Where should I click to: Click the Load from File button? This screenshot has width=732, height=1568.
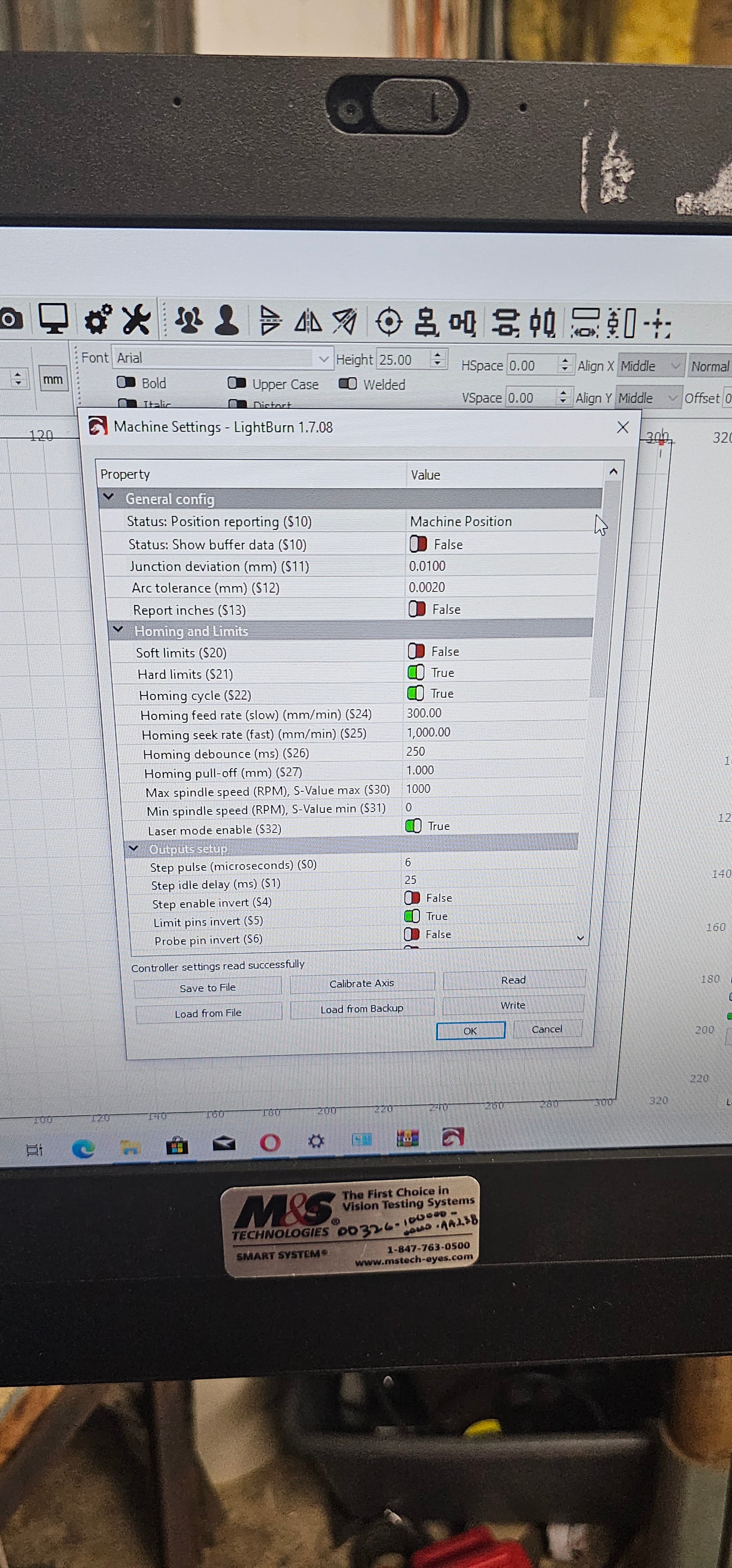click(x=208, y=1013)
